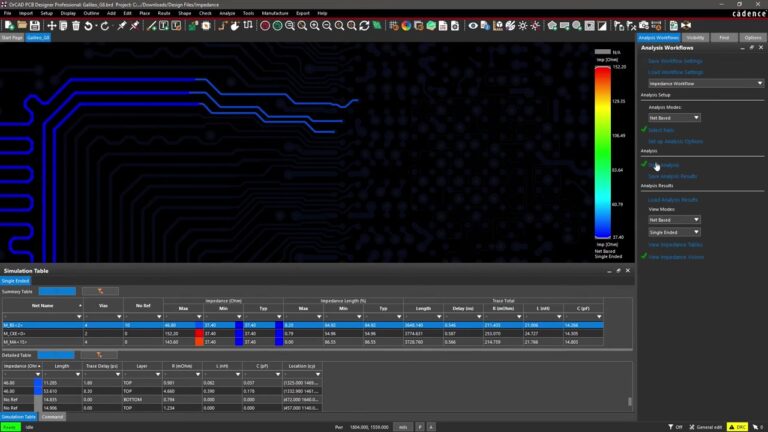Click the Redo arrow icon

[x=105, y=25]
